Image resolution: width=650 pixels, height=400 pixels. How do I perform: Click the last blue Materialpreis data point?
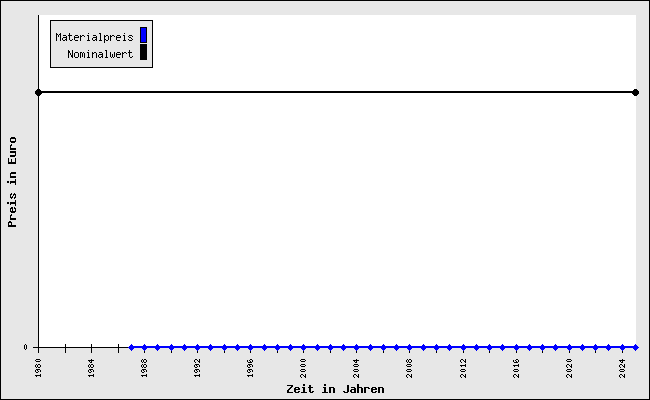[x=635, y=347]
